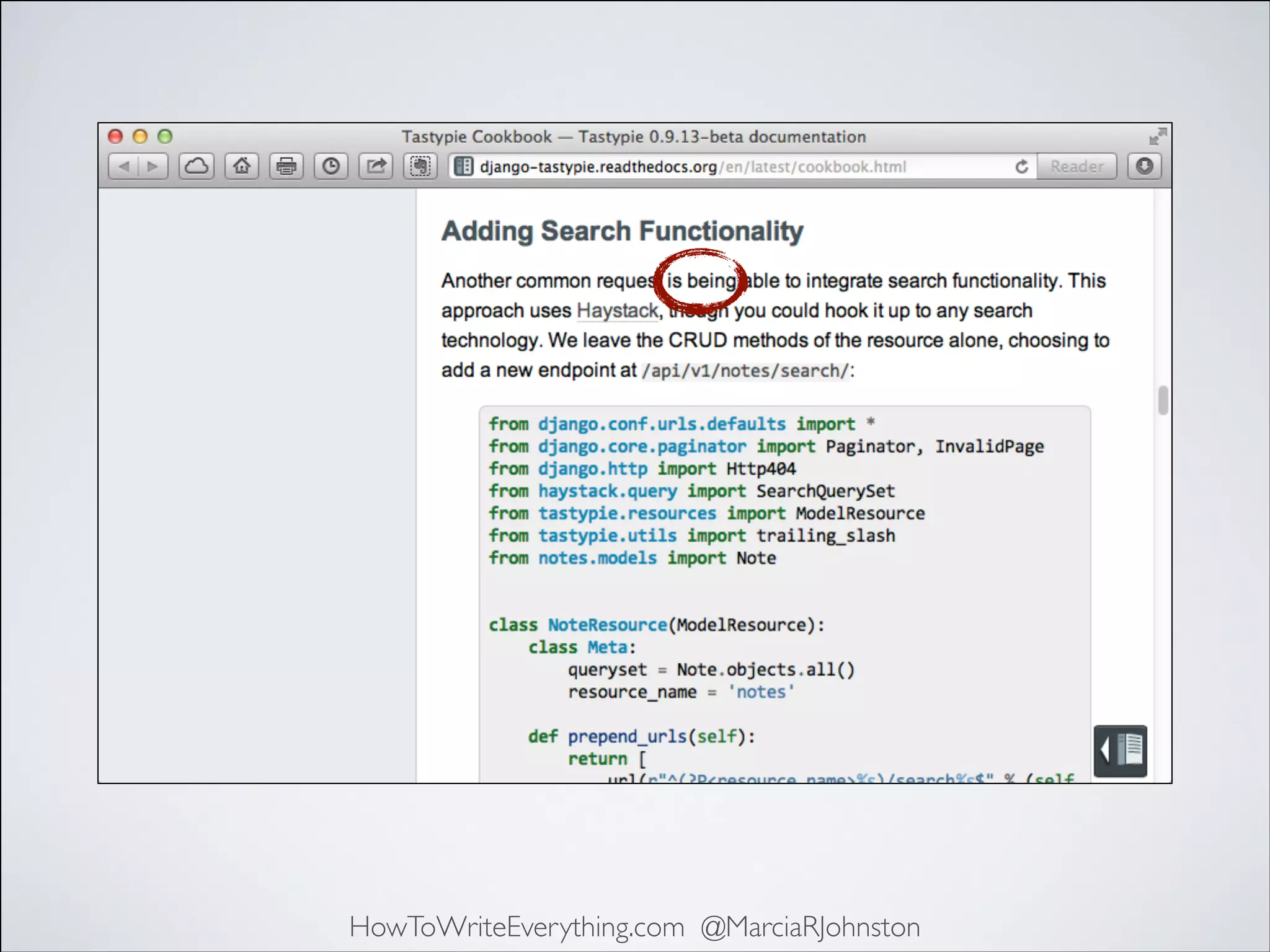Click the Paginator, InvalidPage import line

click(766, 447)
